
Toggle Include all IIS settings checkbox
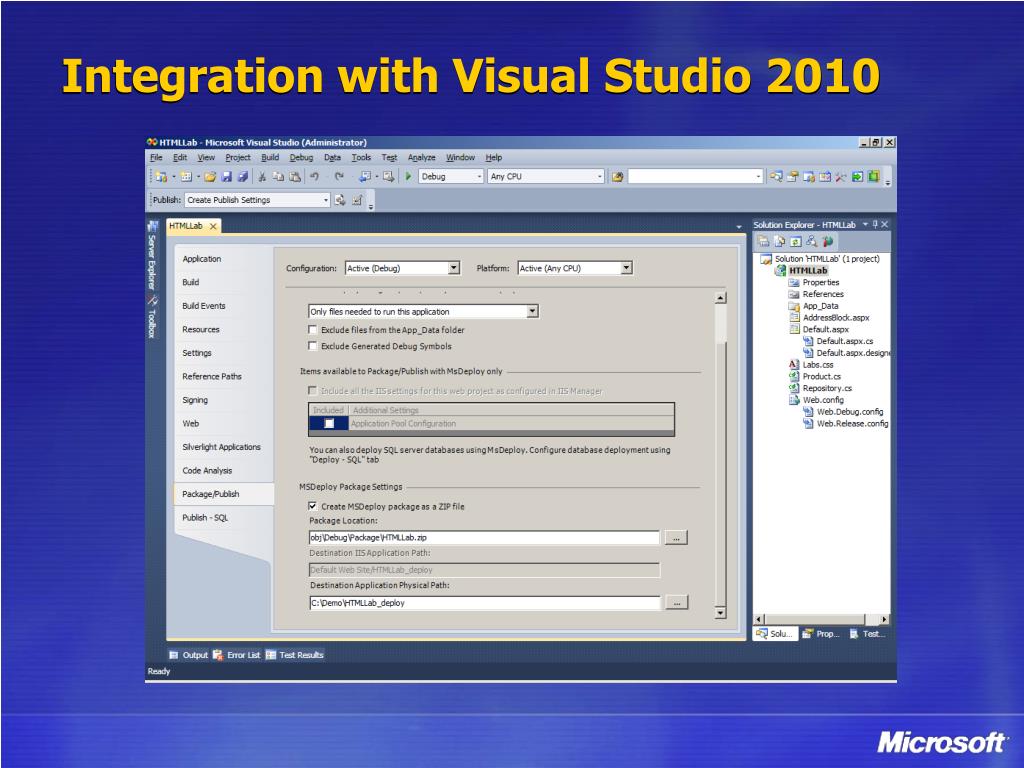pos(313,391)
